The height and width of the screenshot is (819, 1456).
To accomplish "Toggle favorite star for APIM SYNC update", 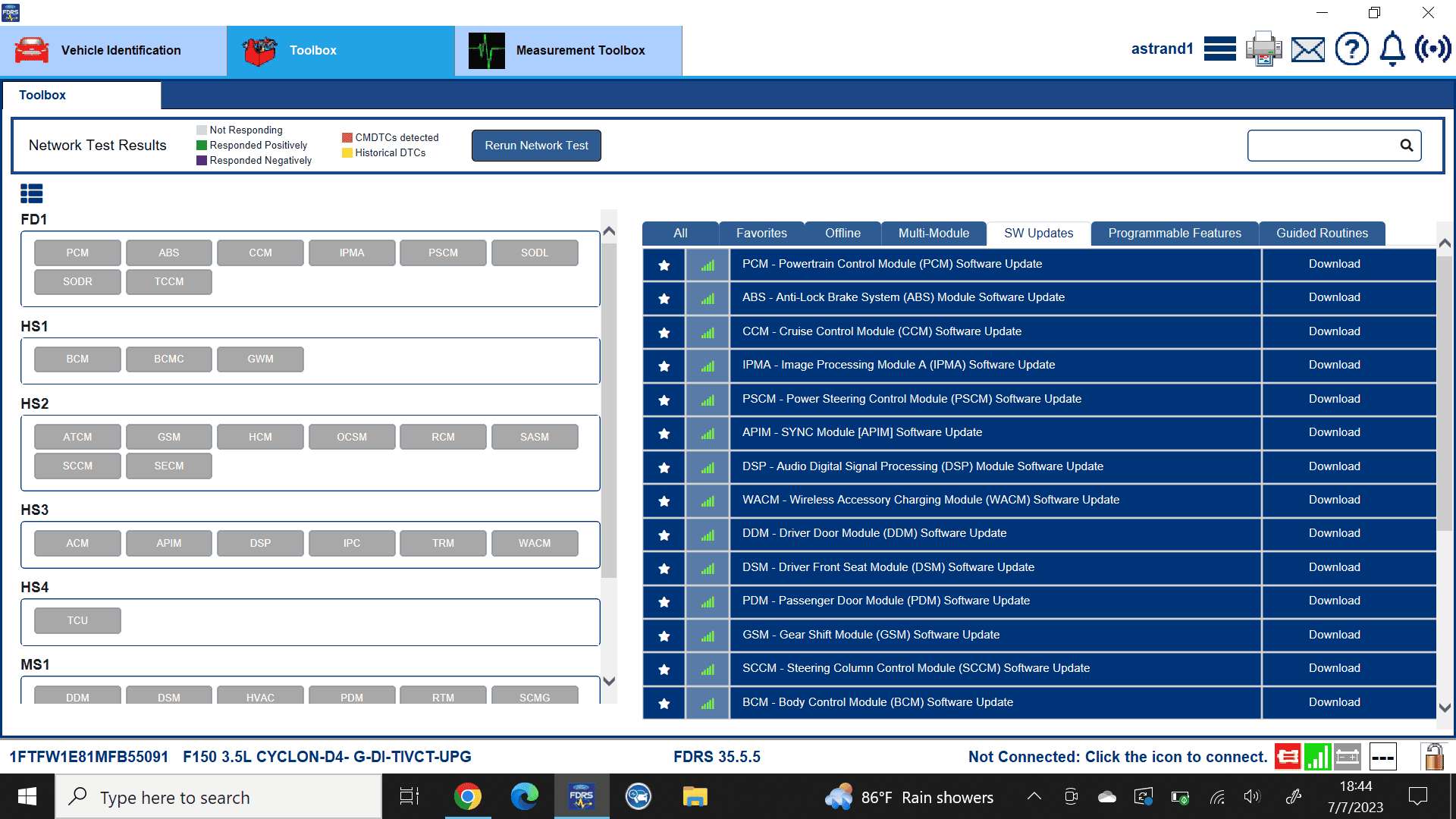I will 664,433.
